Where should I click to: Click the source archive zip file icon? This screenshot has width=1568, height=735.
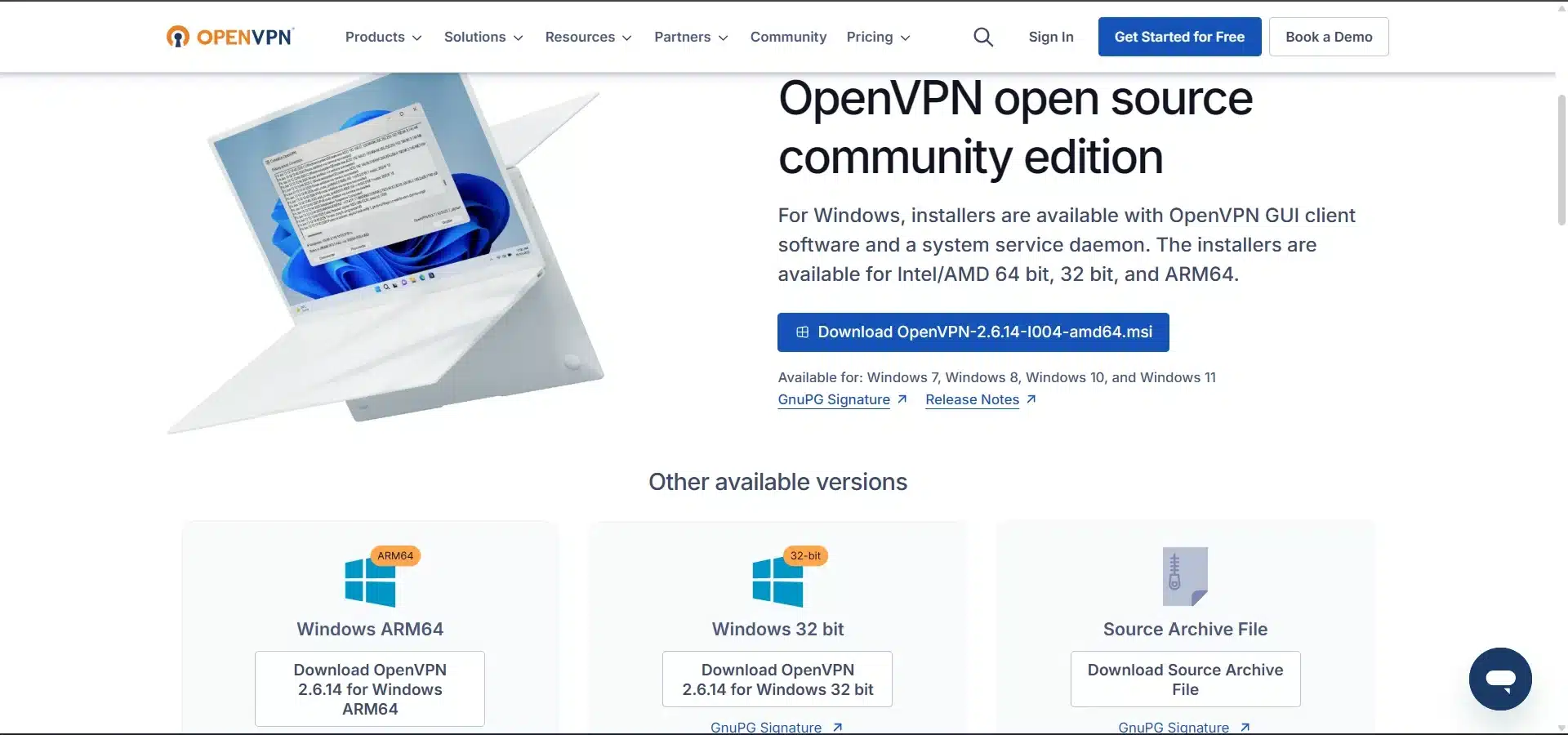pos(1185,577)
